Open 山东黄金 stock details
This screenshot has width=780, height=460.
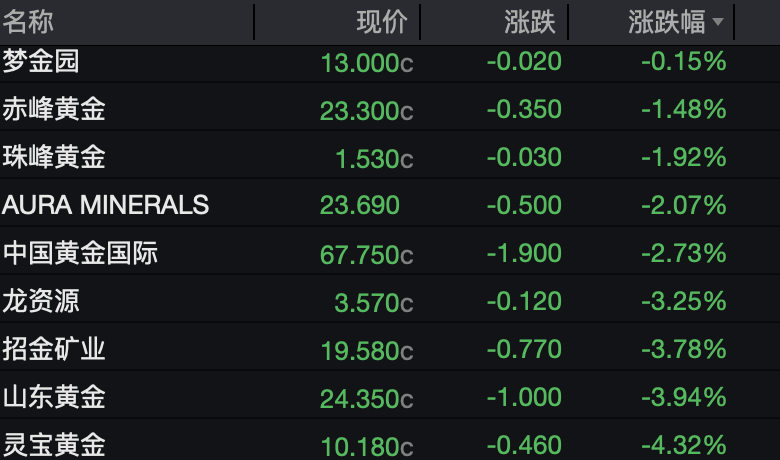54,397
